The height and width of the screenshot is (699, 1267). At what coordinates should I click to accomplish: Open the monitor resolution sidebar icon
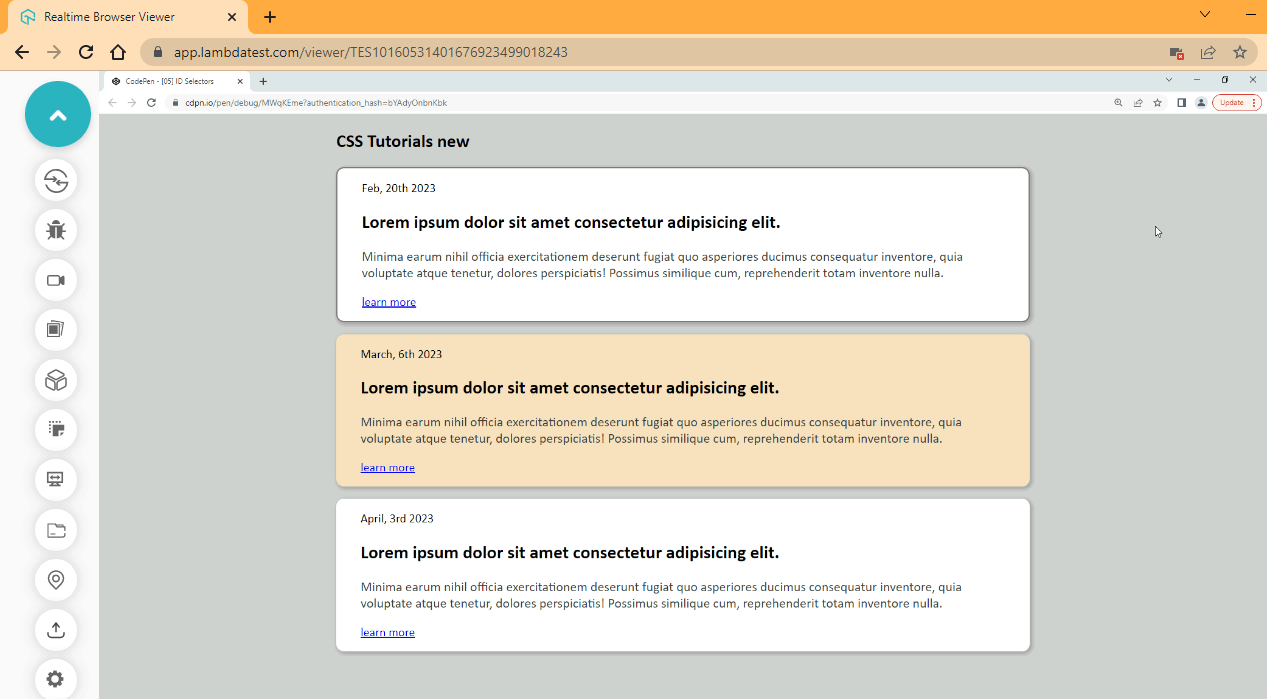(x=56, y=480)
